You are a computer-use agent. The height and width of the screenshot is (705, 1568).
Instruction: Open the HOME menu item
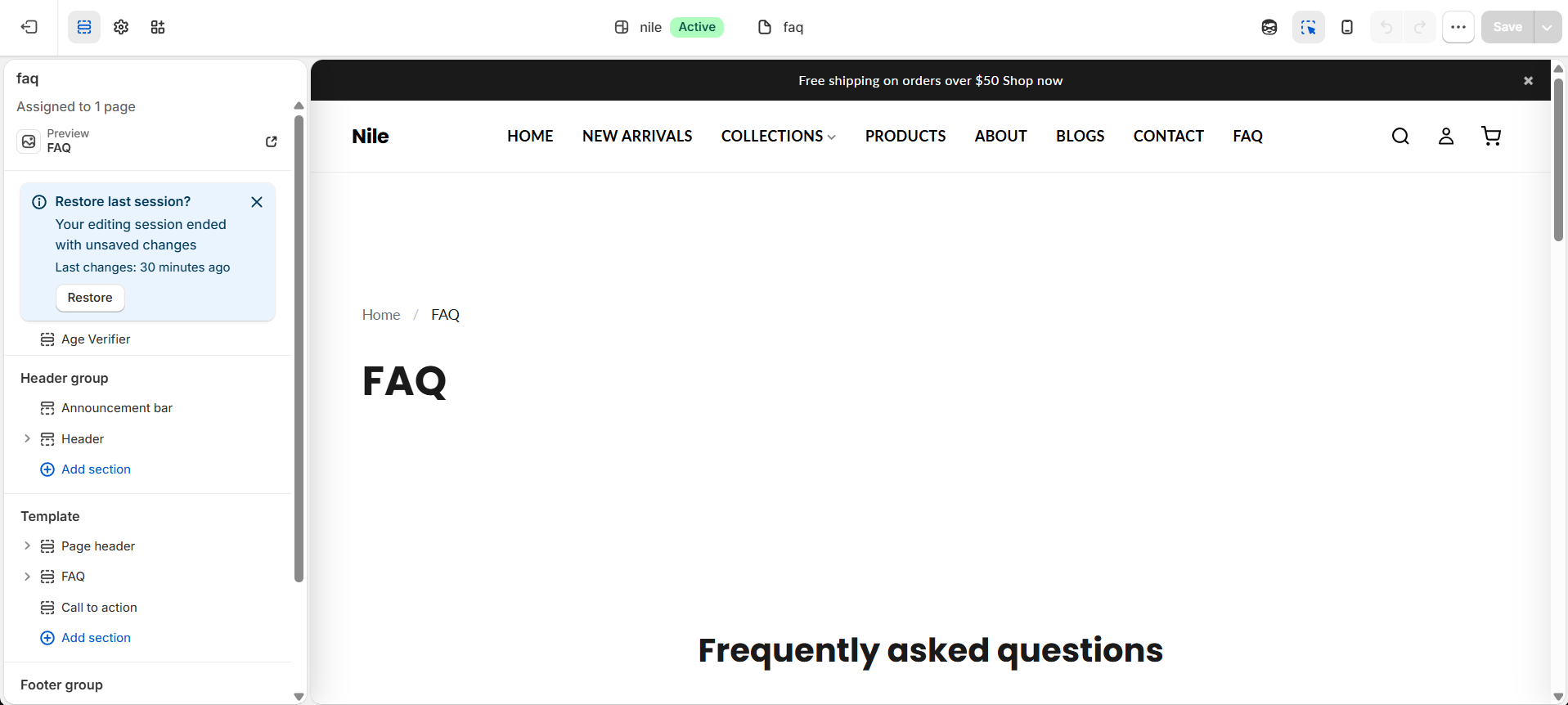(x=530, y=136)
